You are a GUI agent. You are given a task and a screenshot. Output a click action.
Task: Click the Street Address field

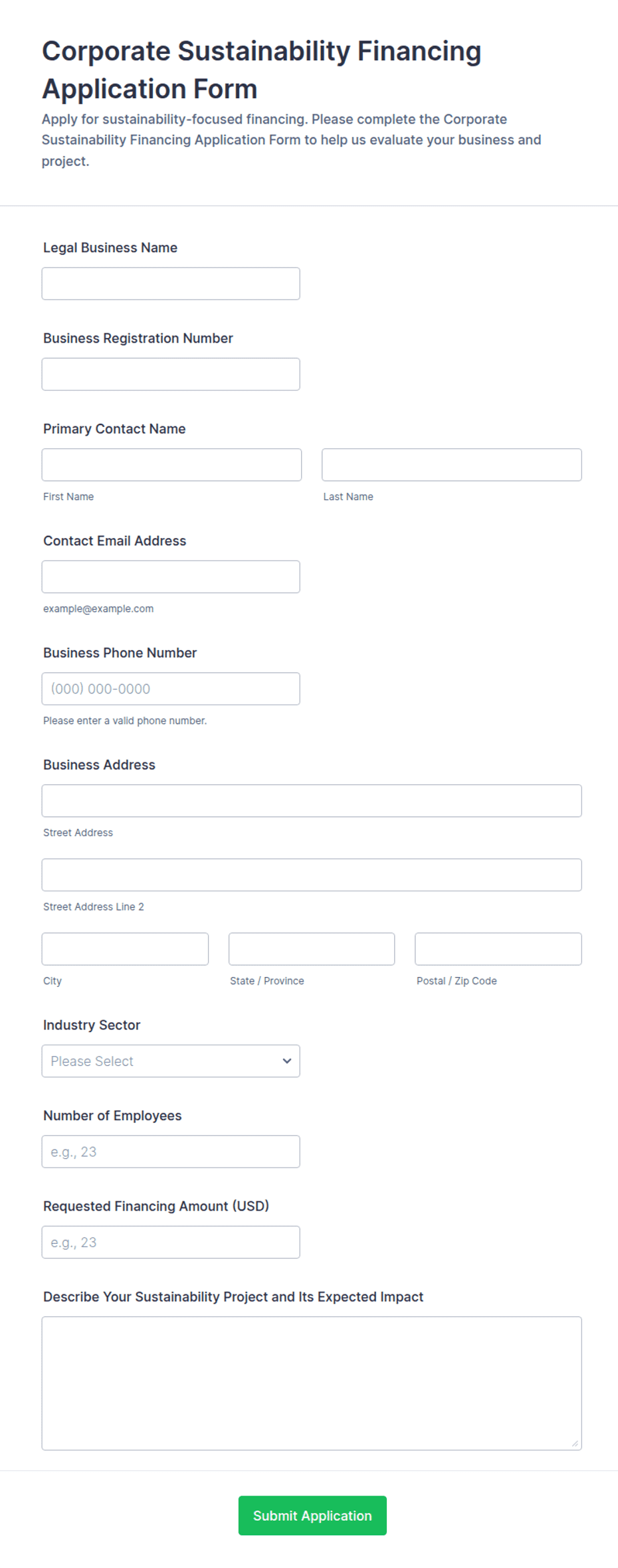(312, 801)
